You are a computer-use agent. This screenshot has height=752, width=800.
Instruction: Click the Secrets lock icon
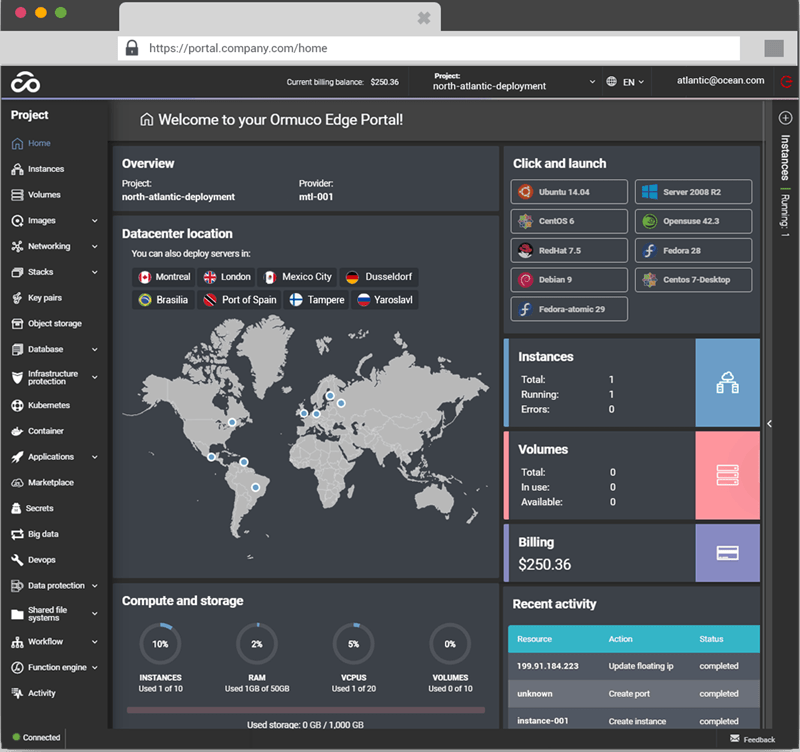point(16,508)
